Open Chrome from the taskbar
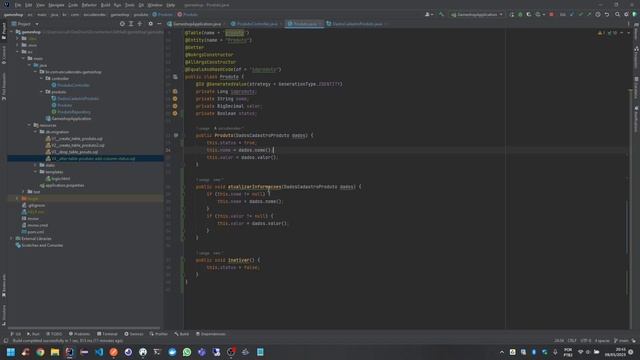 40,352
